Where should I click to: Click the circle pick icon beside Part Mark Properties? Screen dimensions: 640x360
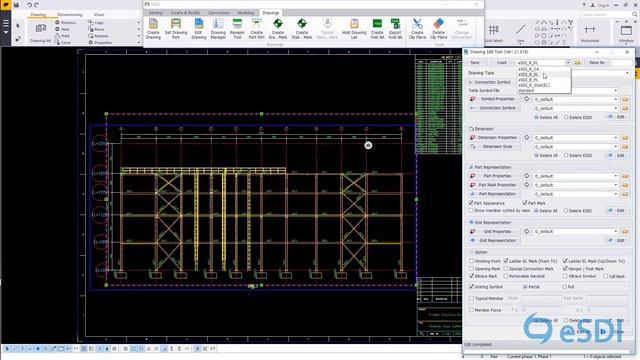[x=527, y=185]
